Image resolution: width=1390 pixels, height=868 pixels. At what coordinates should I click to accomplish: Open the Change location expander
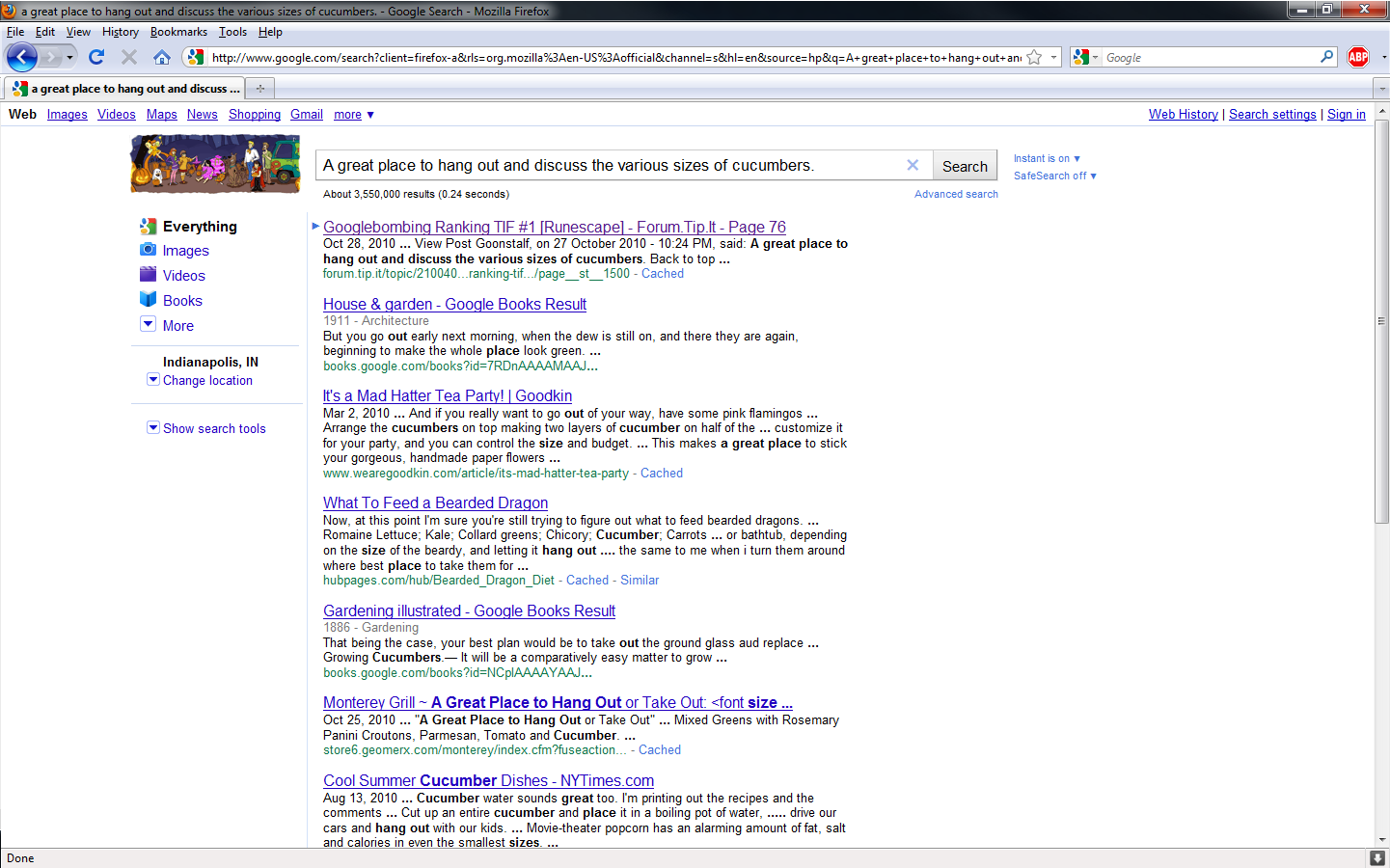pos(200,380)
